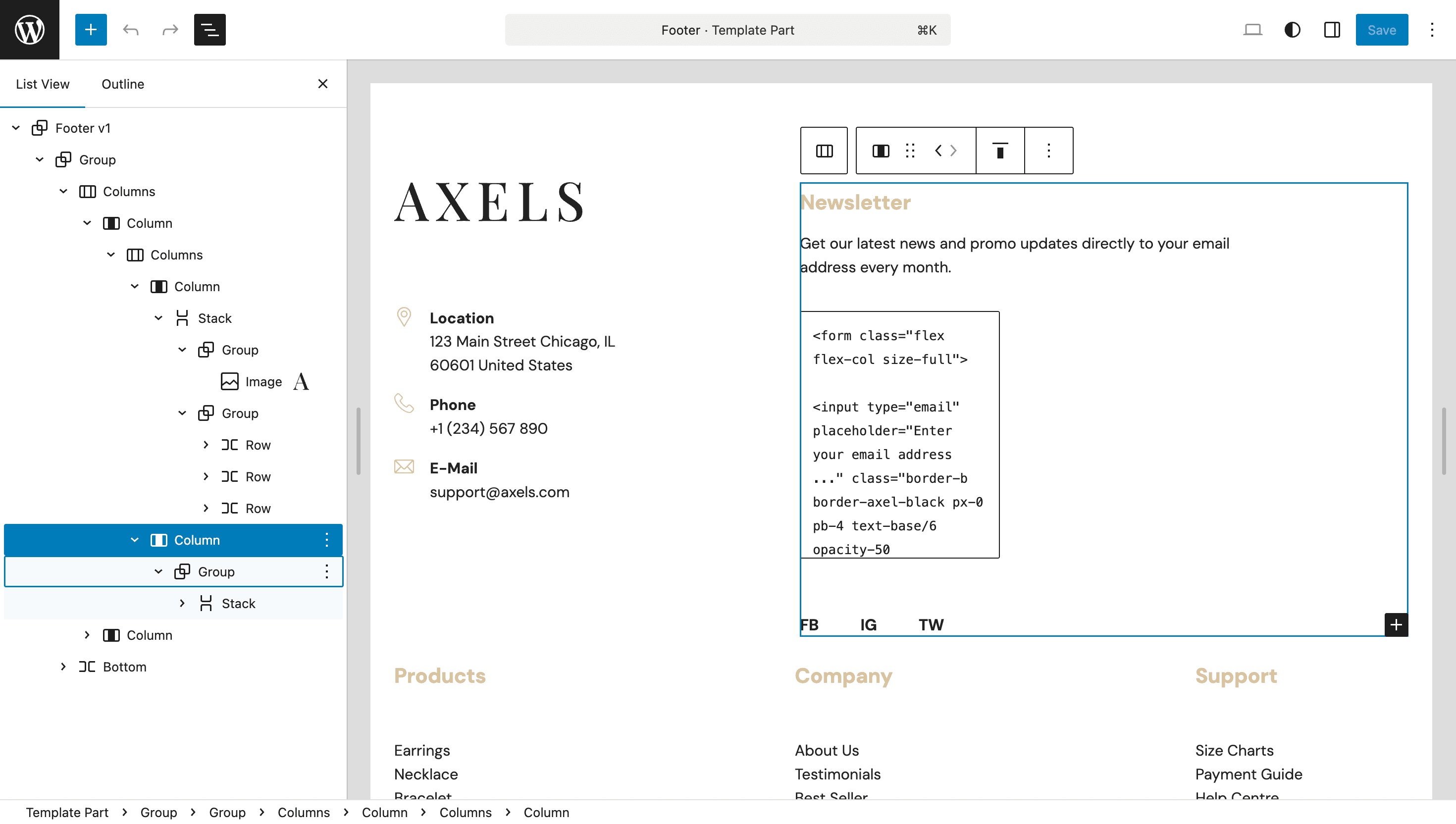
Task: Select the List View tab
Action: pyautogui.click(x=43, y=84)
